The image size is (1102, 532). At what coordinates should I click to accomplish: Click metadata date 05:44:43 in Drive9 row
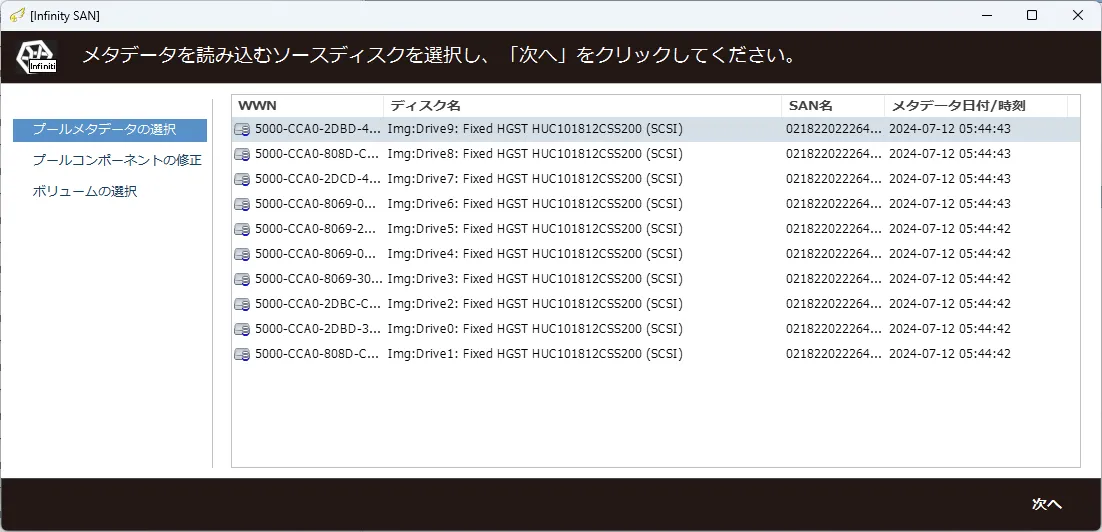tap(949, 129)
